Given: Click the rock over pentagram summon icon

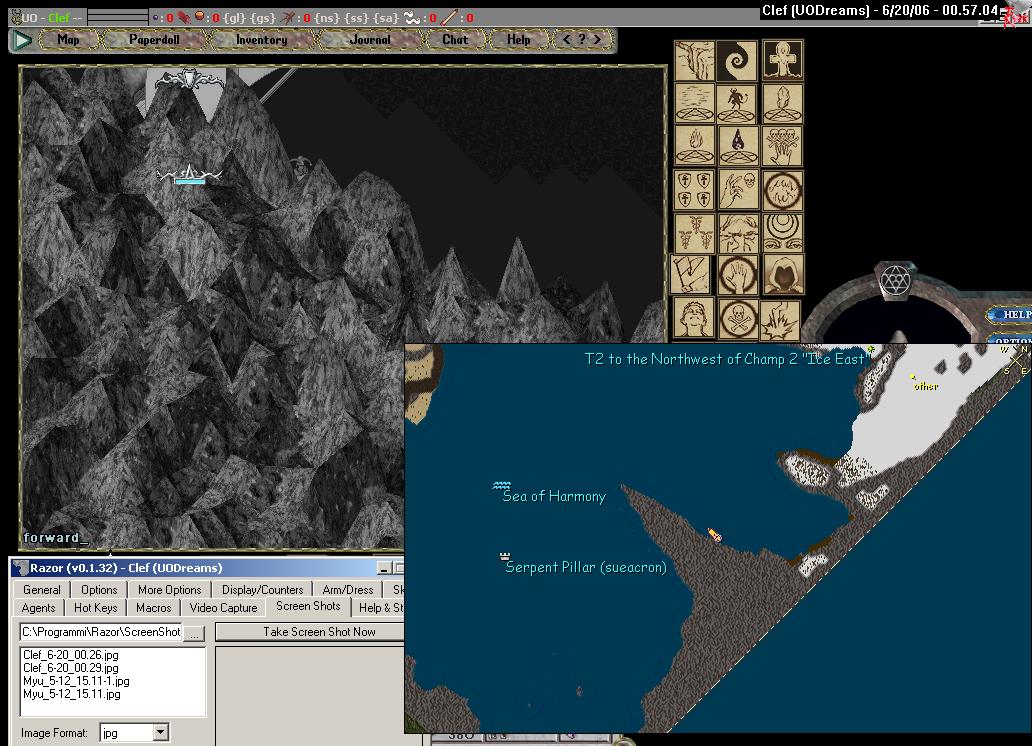Looking at the screenshot, I should click(783, 103).
